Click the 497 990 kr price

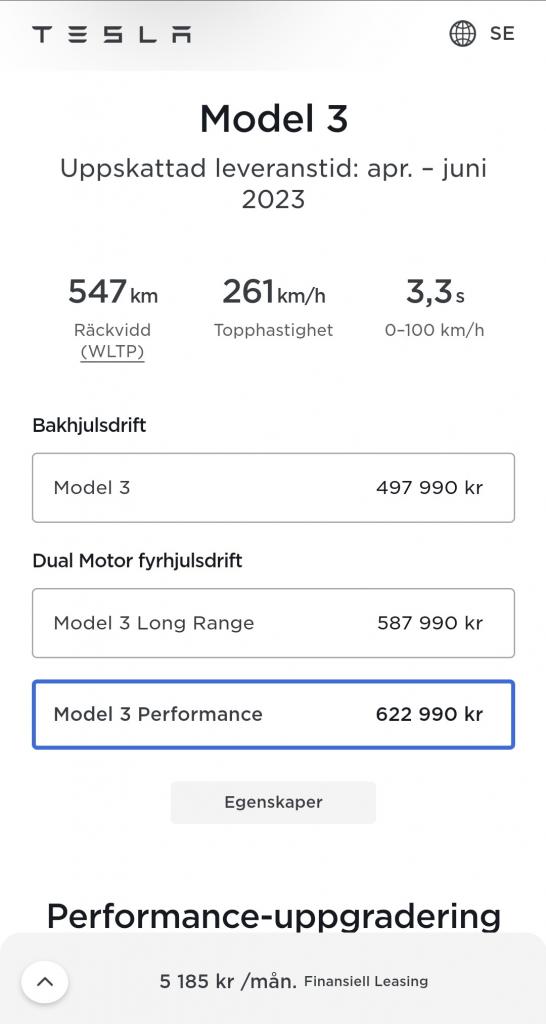click(x=429, y=488)
